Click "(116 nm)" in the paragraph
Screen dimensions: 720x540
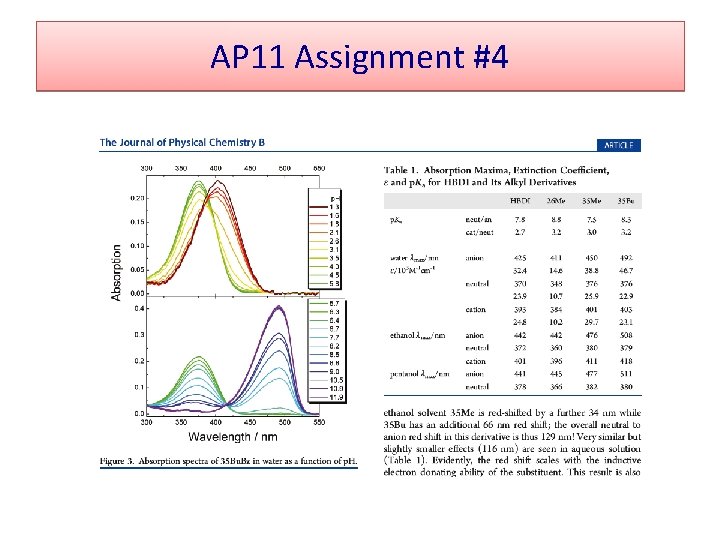(x=498, y=448)
